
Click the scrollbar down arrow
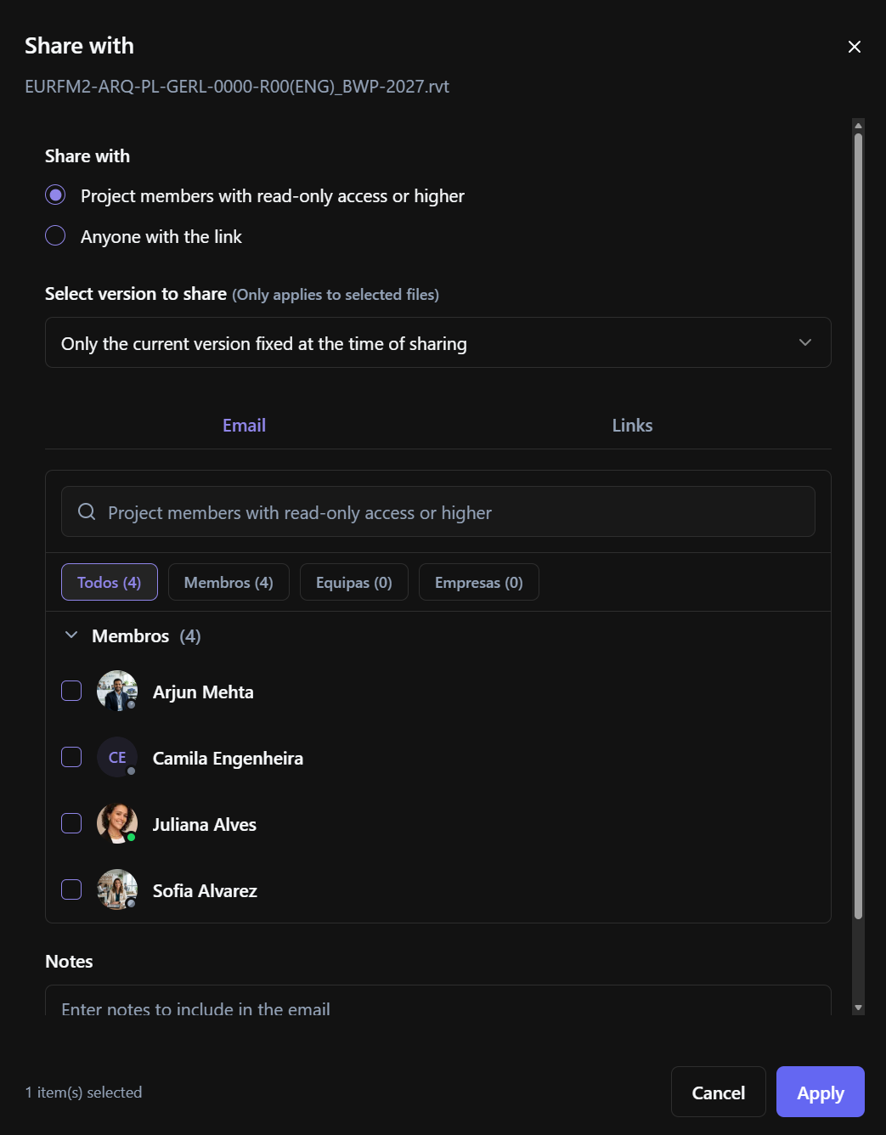[x=858, y=1008]
